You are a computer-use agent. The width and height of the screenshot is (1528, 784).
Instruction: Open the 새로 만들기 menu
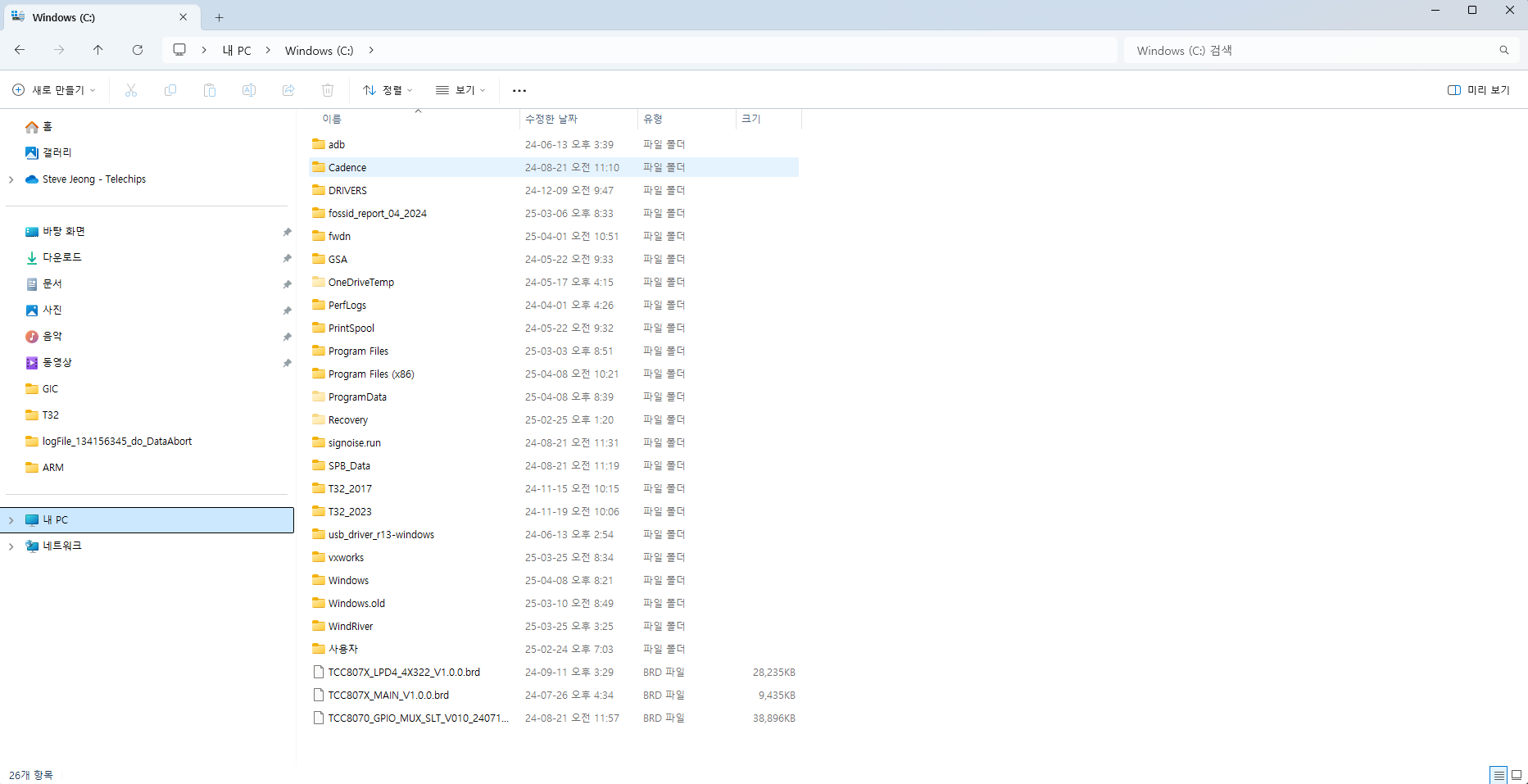coord(54,90)
